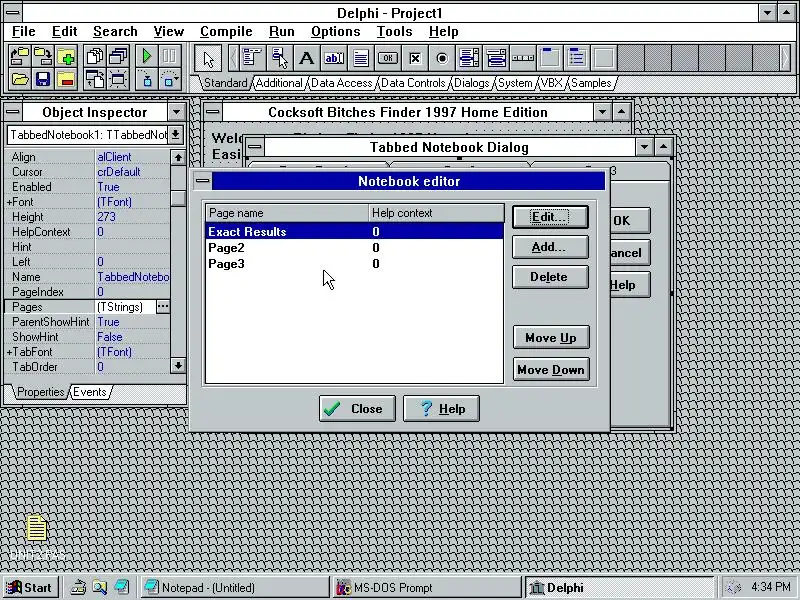
Task: Open the Tools menu
Action: (x=394, y=32)
